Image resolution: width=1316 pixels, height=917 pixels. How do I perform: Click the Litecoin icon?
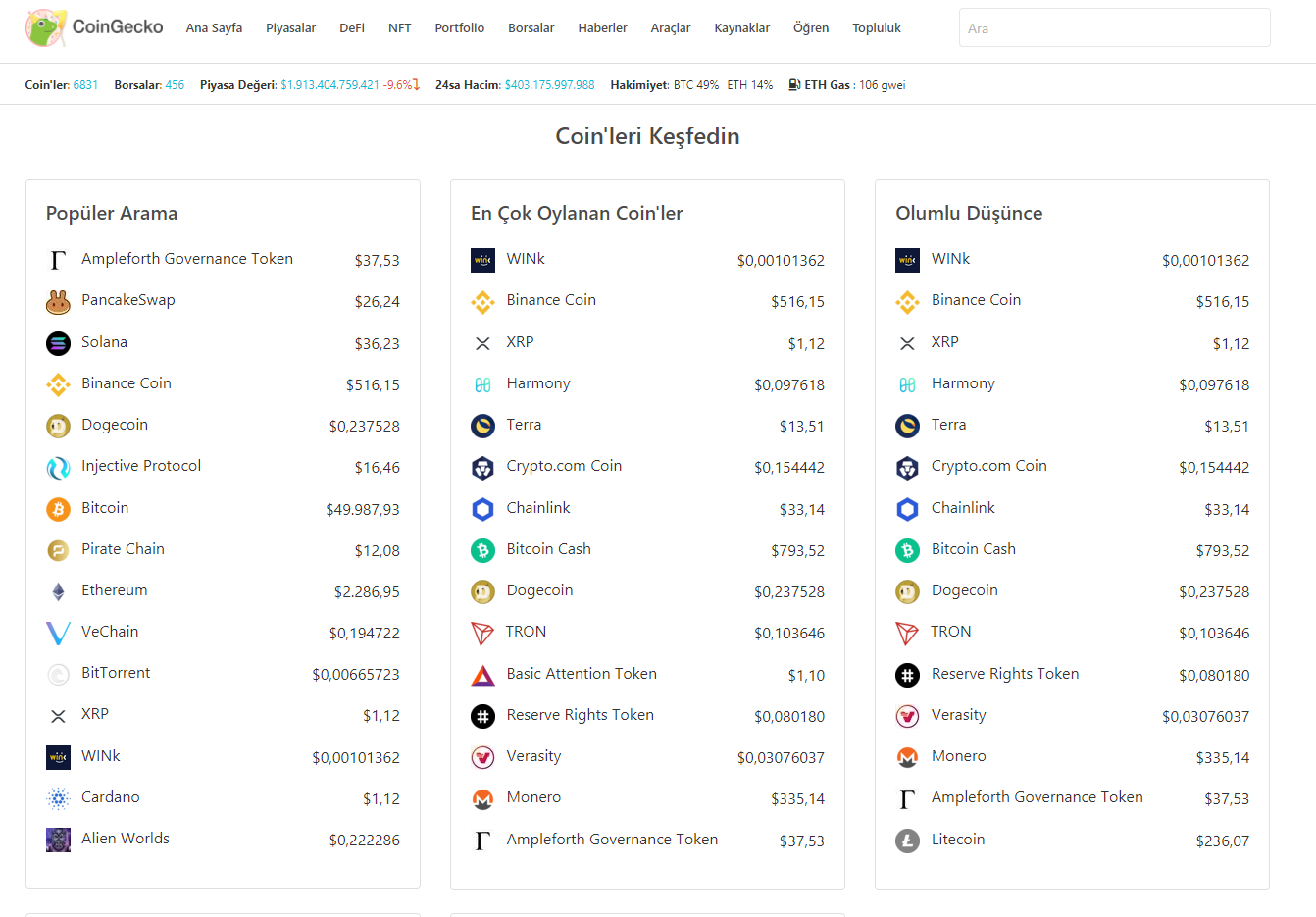(x=907, y=841)
